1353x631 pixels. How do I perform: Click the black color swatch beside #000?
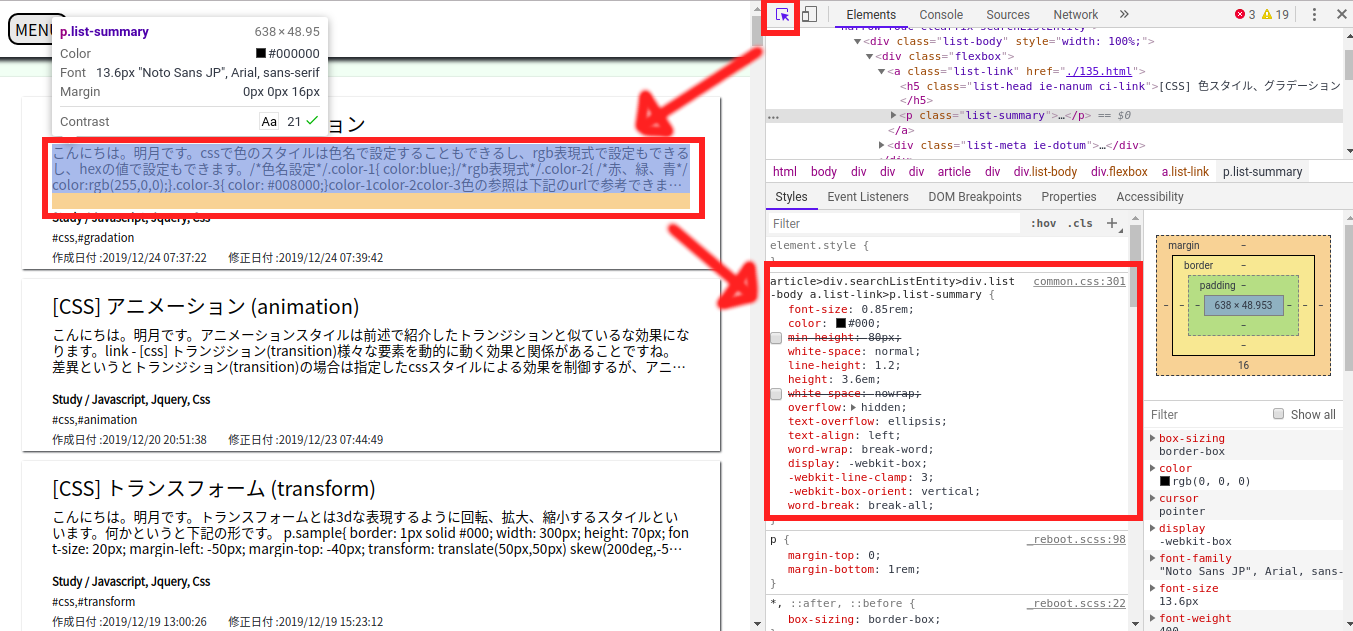coord(842,324)
